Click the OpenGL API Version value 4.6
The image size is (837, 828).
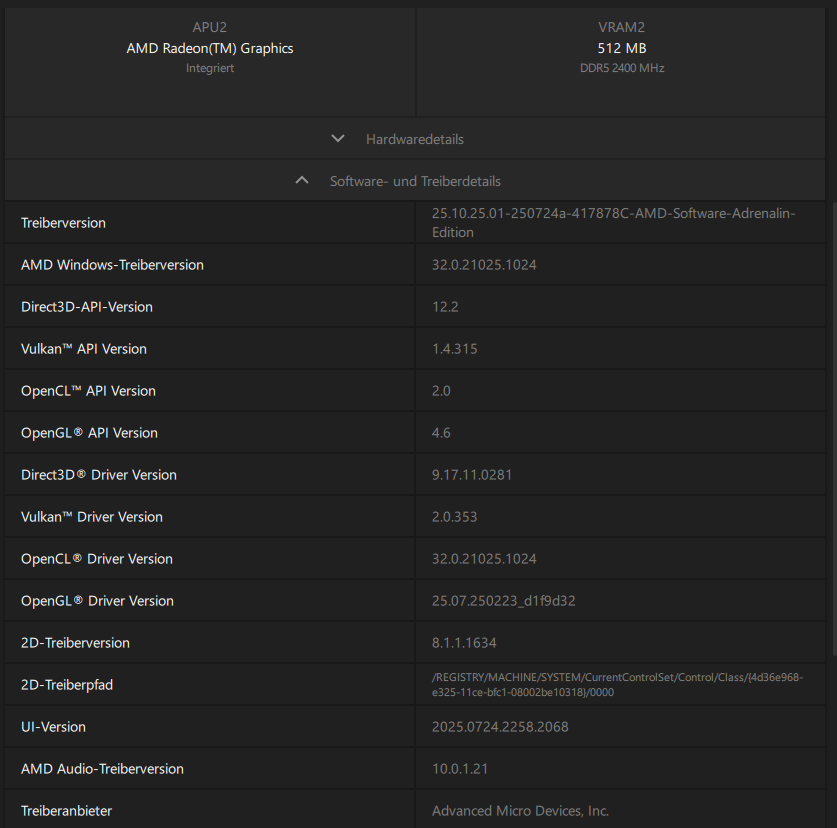tap(441, 433)
